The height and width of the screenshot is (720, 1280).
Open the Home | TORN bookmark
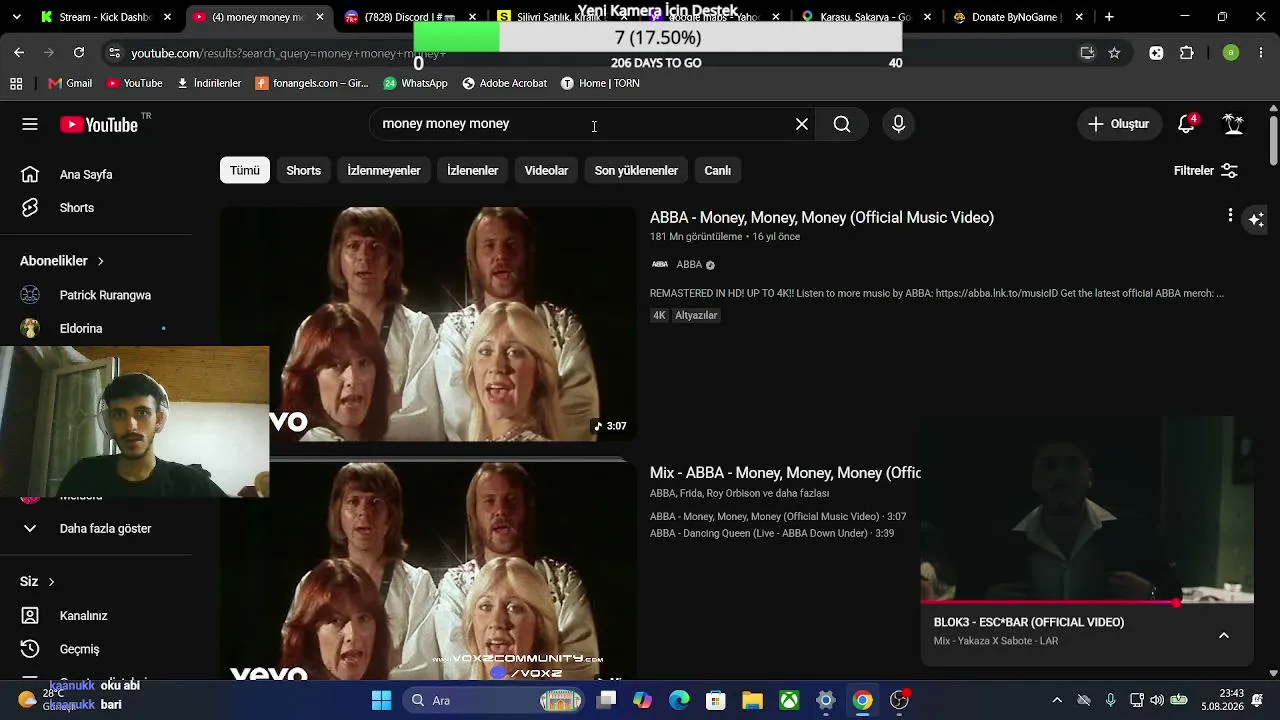600,83
